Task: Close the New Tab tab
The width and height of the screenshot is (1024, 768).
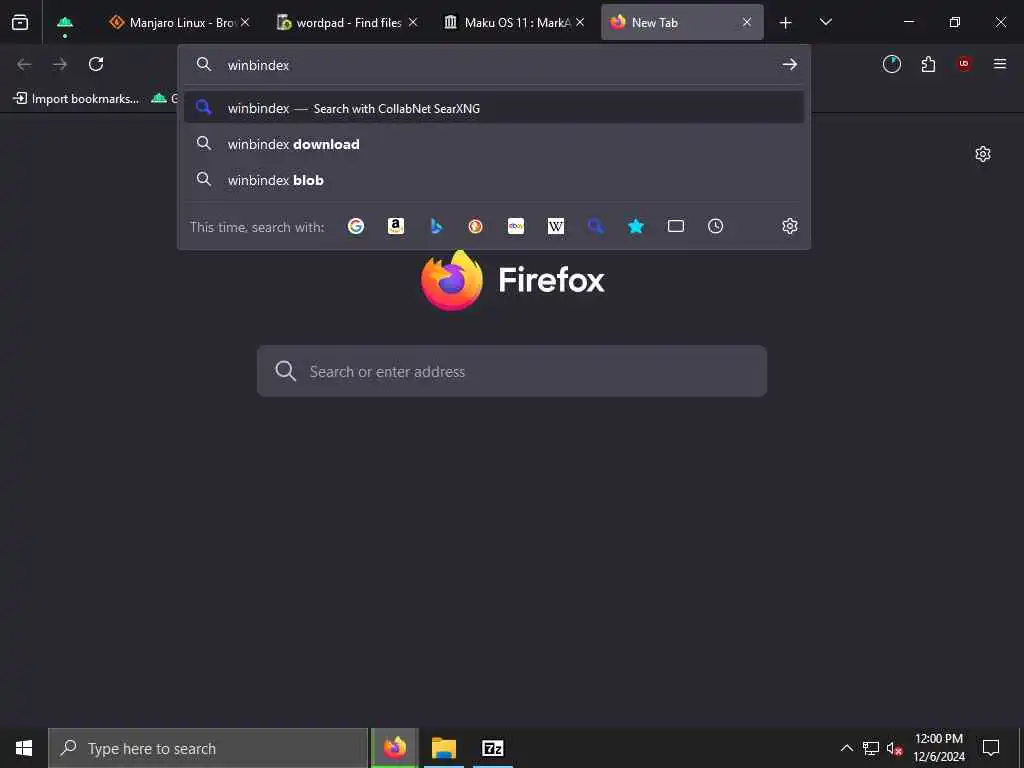Action: pos(747,22)
